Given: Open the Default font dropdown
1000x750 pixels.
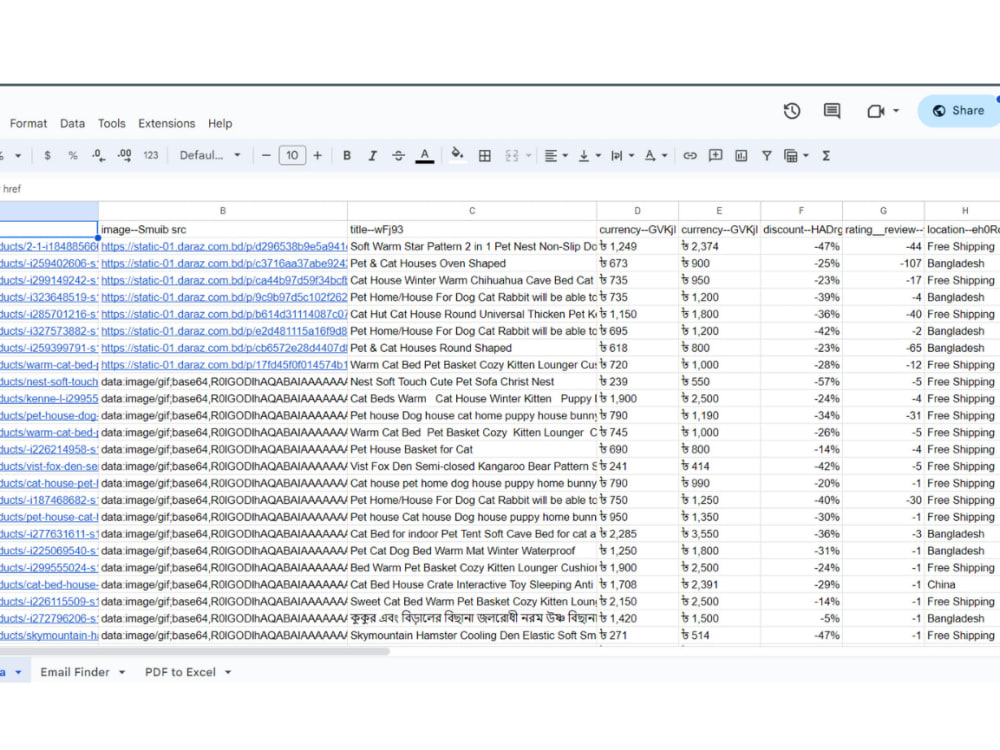Looking at the screenshot, I should (210, 156).
